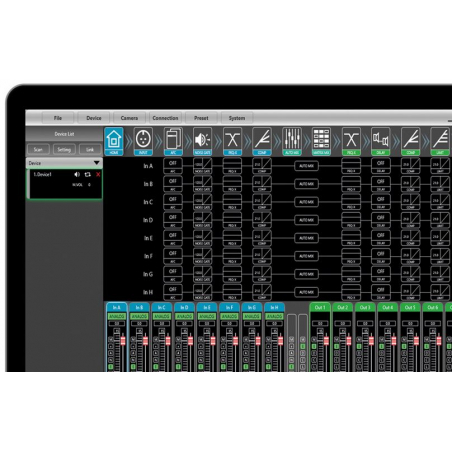
Task: Toggle the In D AFC OFF block
Action: pos(173,220)
